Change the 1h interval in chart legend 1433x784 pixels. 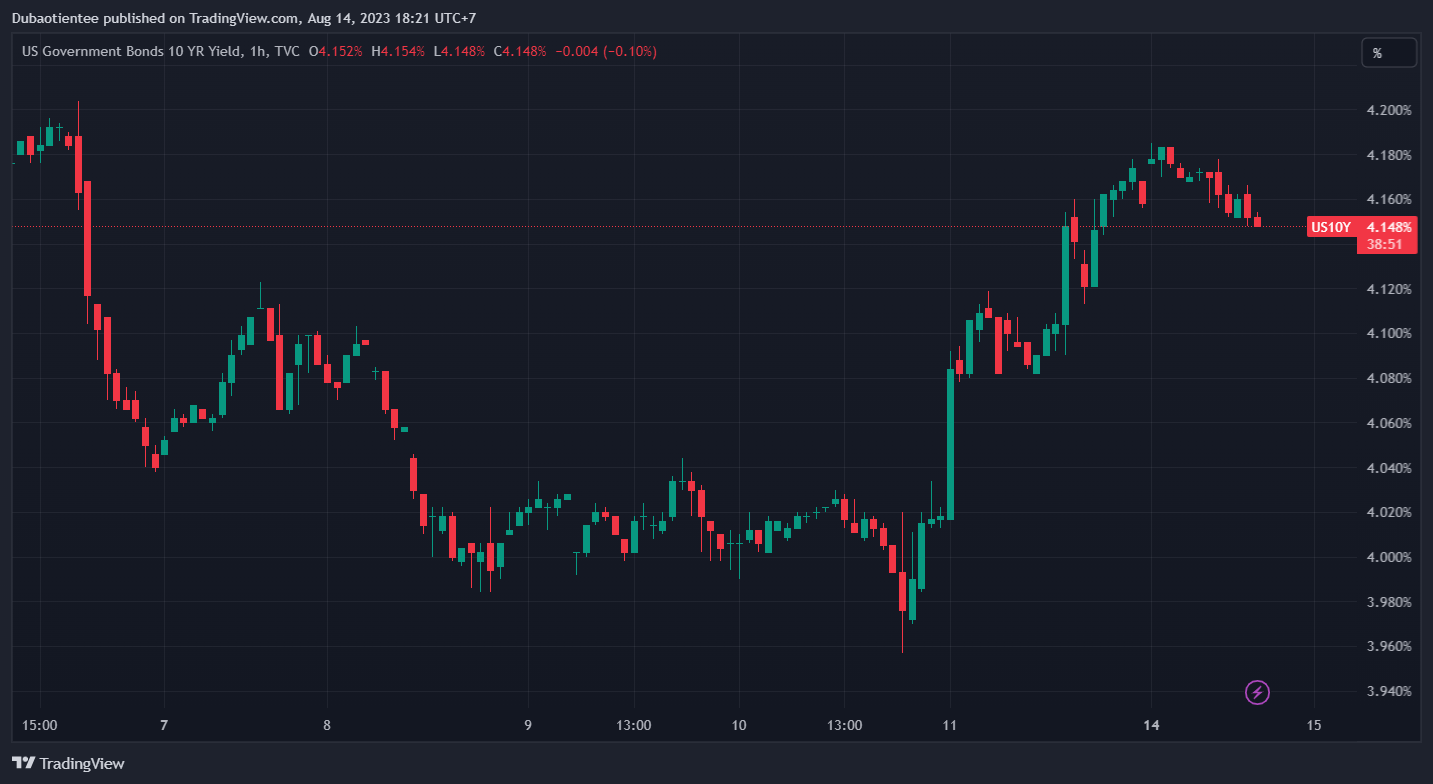(x=255, y=51)
